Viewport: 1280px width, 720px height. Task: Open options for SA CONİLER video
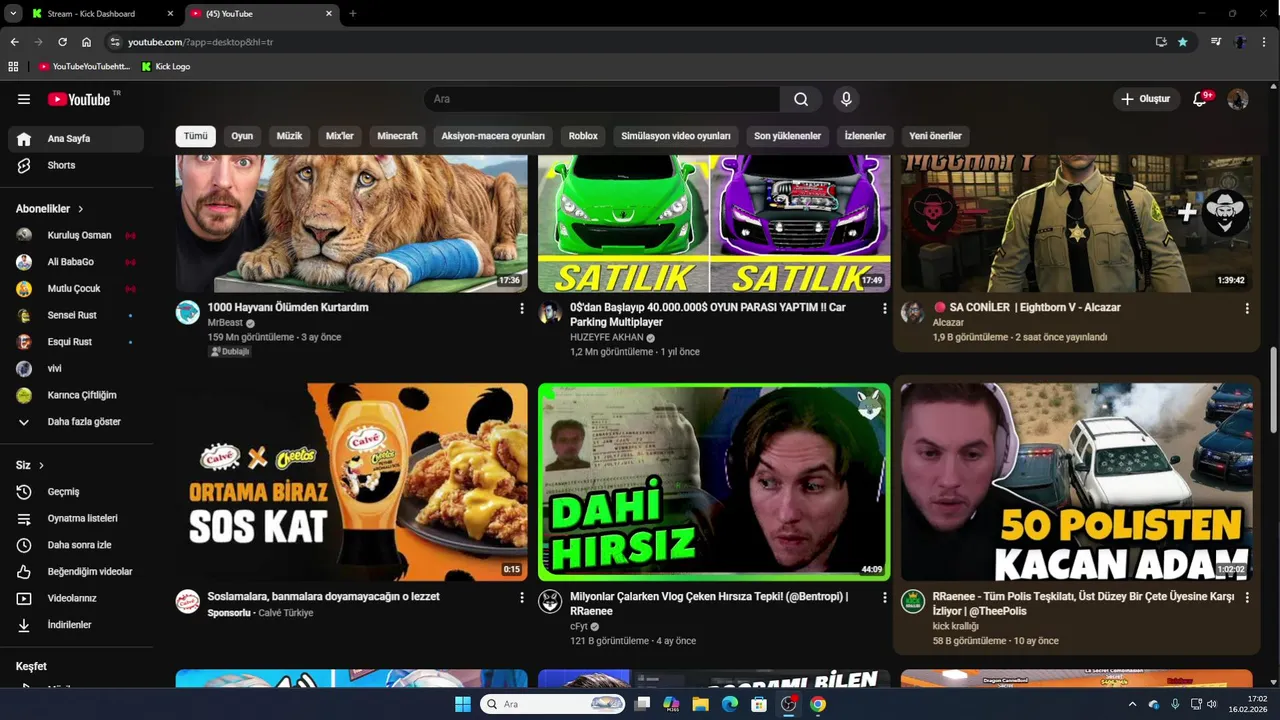click(1247, 309)
